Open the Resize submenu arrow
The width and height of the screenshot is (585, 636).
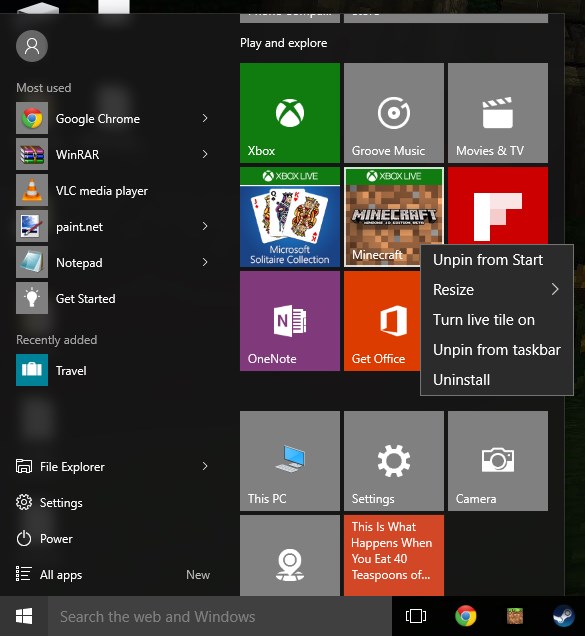click(555, 289)
